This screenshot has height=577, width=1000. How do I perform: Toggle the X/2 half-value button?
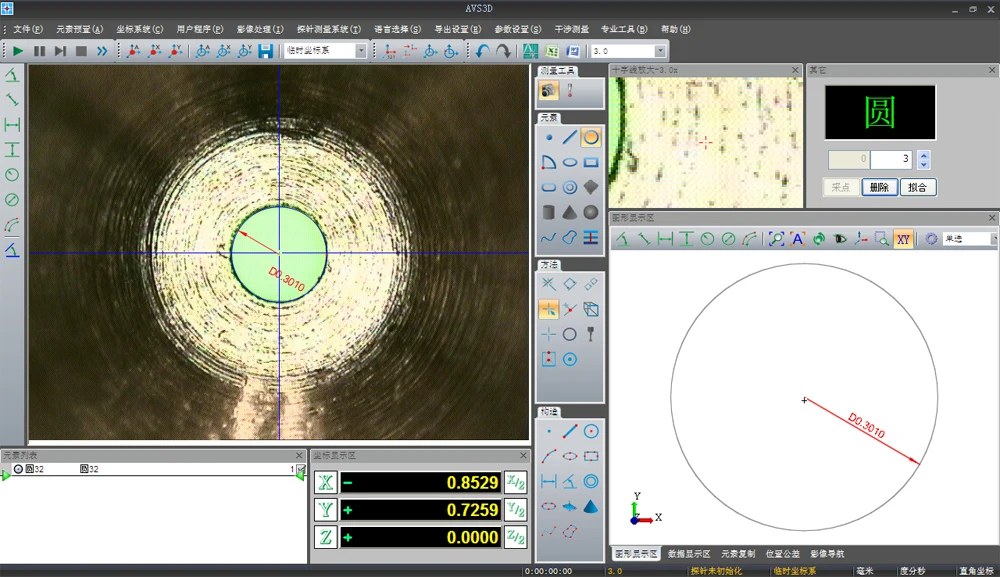pyautogui.click(x=515, y=483)
